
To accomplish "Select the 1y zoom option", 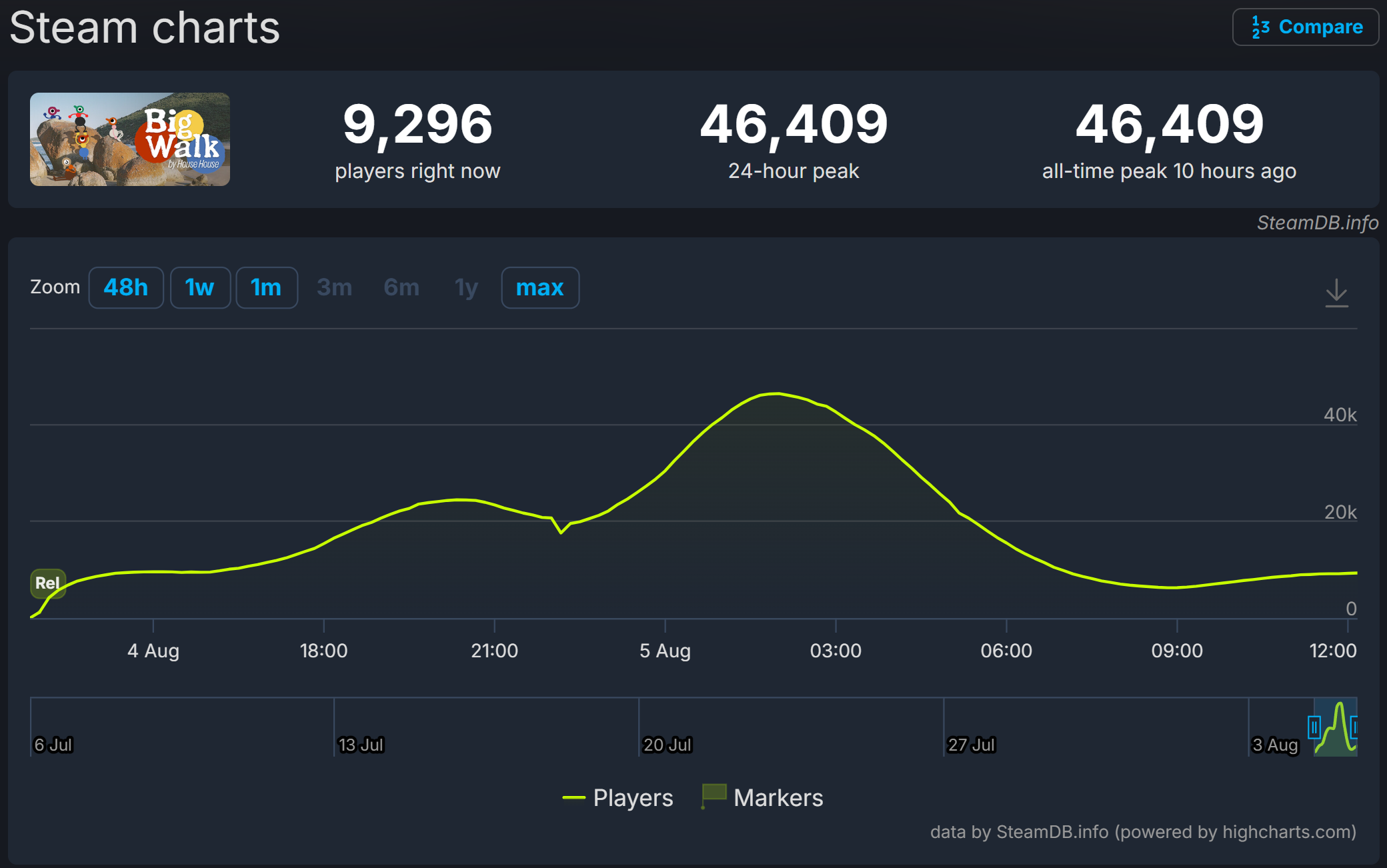I will tap(467, 288).
